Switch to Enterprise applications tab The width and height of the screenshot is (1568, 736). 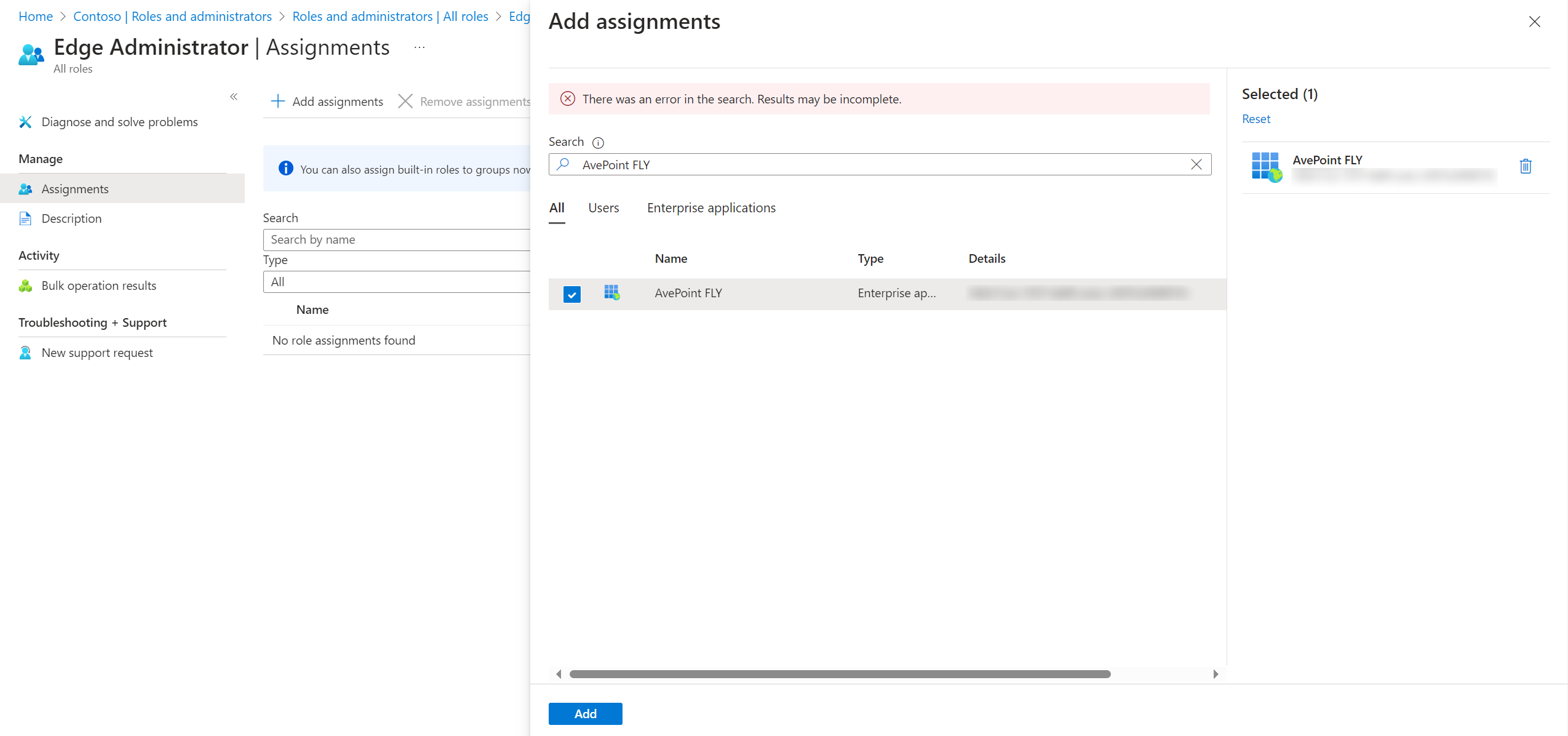point(711,208)
